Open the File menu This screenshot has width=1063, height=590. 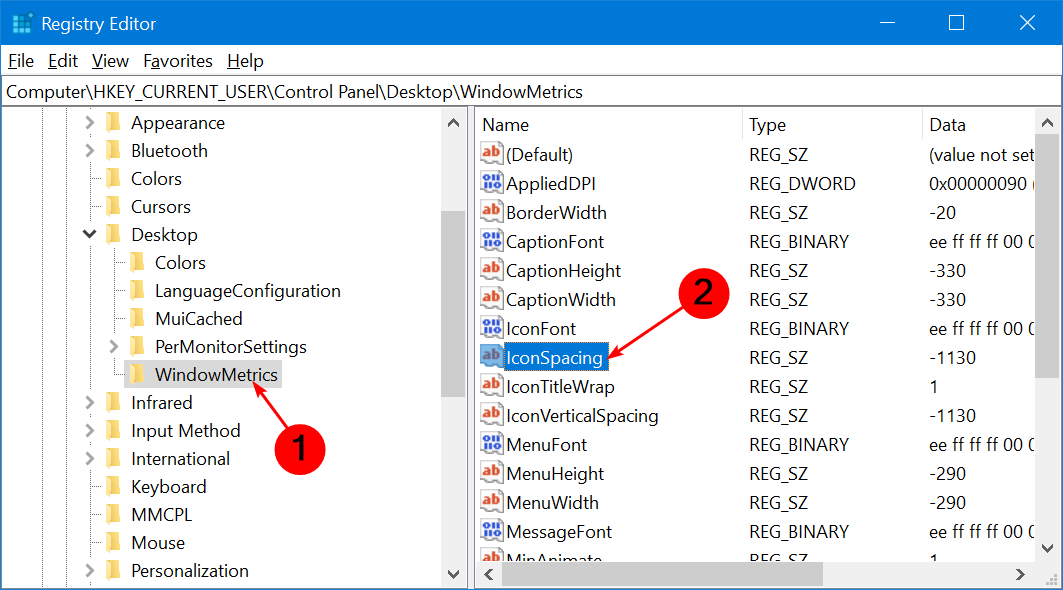coord(21,61)
